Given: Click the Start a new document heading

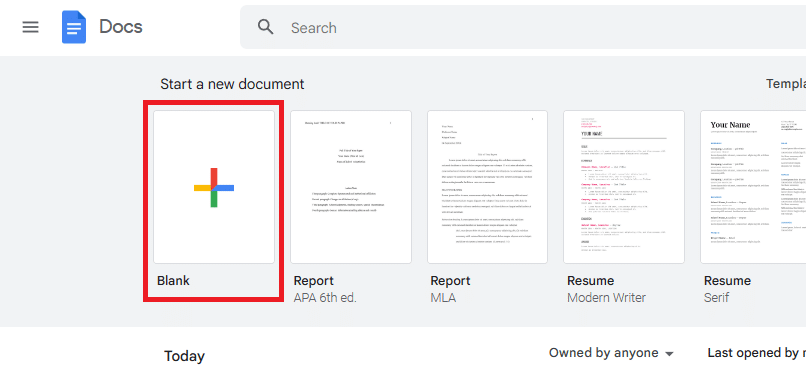Looking at the screenshot, I should (x=232, y=84).
